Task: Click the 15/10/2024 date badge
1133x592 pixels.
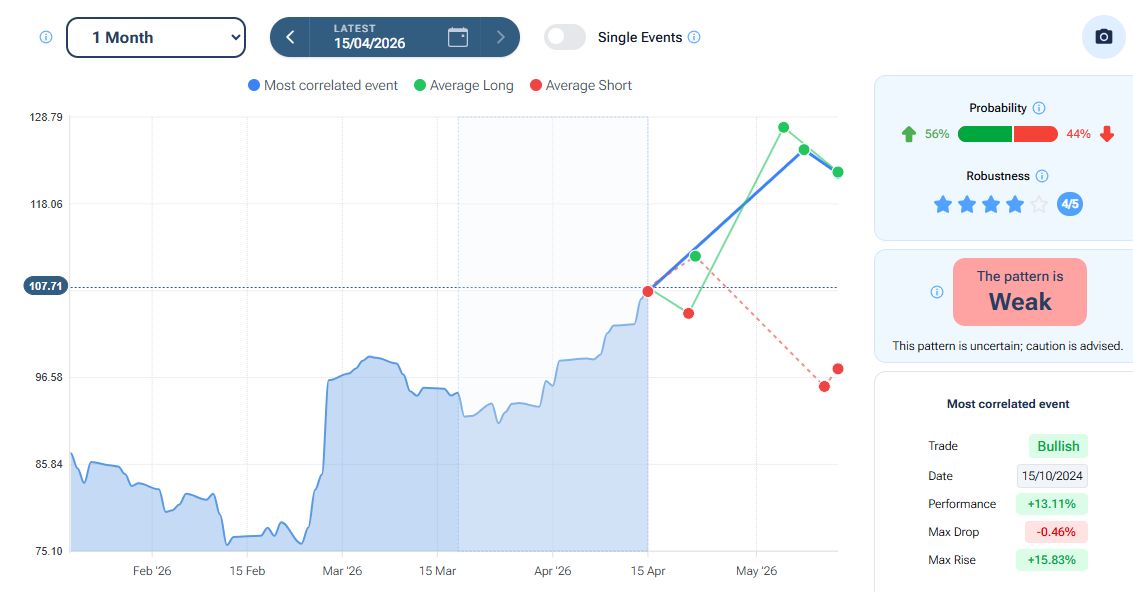Action: pyautogui.click(x=1053, y=476)
